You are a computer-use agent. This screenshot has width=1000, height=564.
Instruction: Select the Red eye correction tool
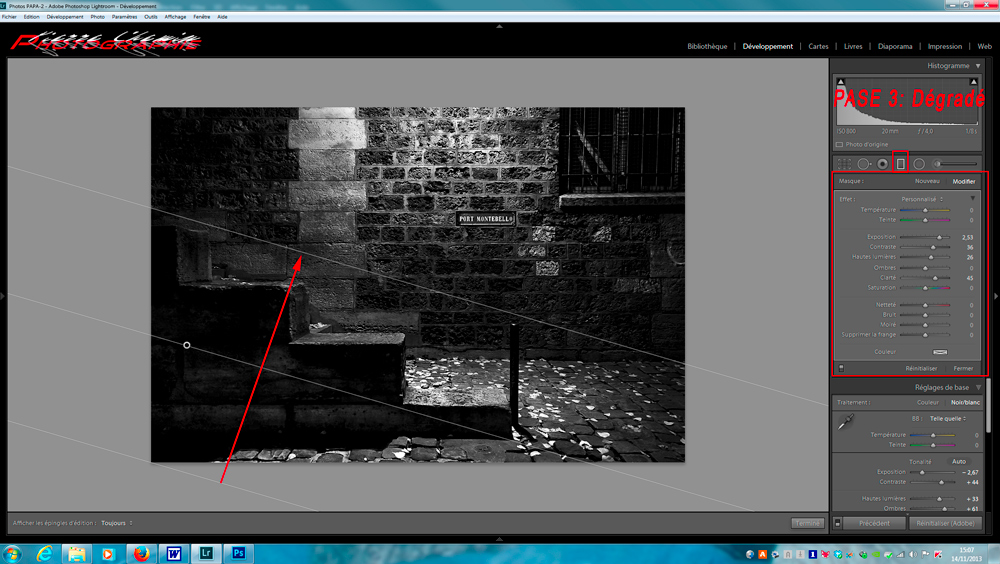click(x=882, y=164)
